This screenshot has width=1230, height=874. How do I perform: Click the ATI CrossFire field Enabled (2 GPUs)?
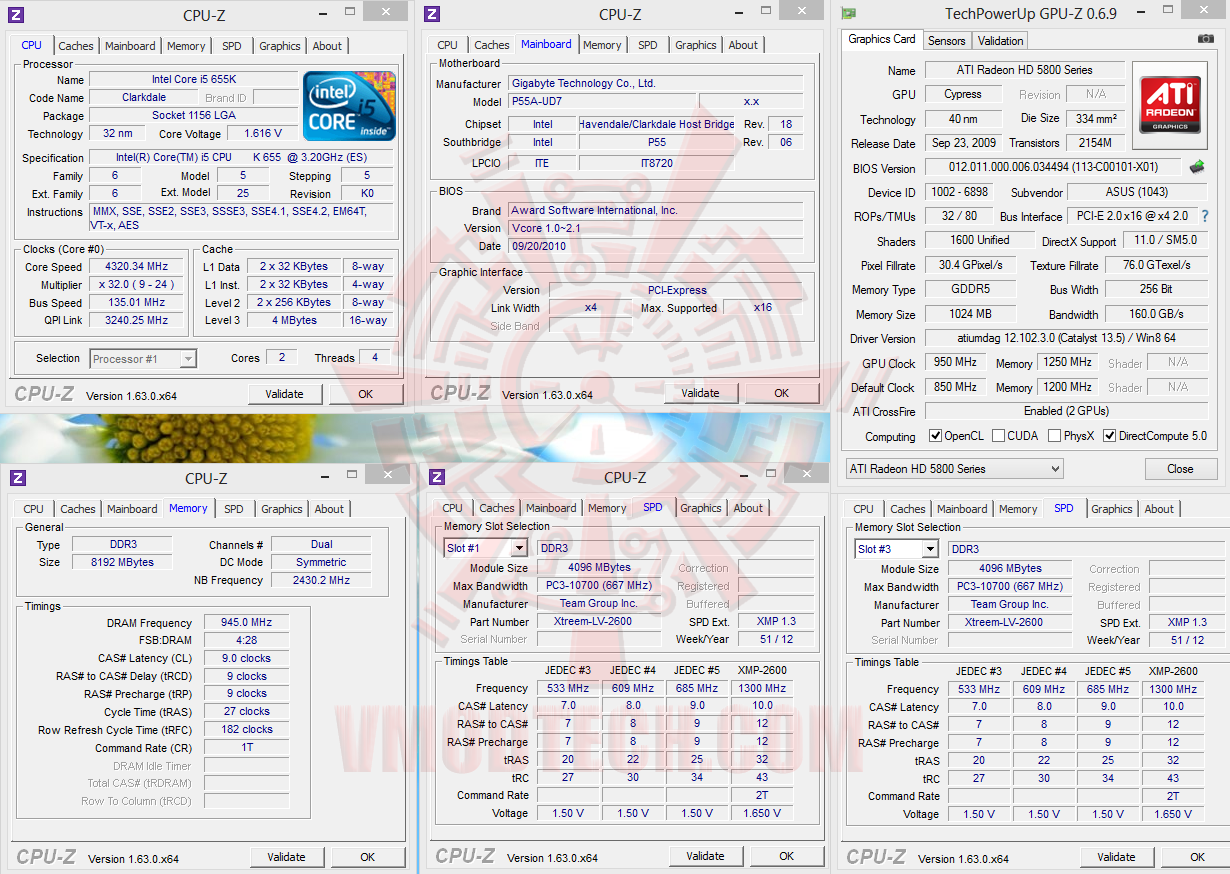coord(1066,411)
